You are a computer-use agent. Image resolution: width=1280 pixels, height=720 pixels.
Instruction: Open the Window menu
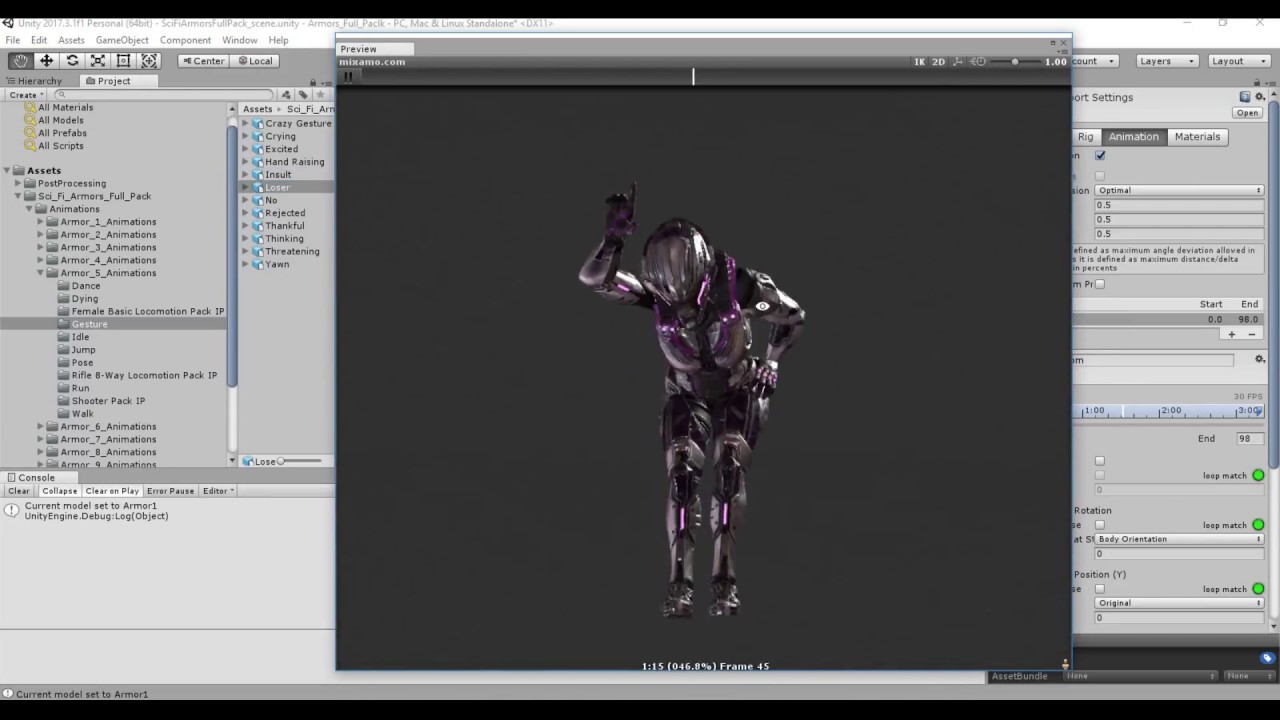pyautogui.click(x=239, y=40)
